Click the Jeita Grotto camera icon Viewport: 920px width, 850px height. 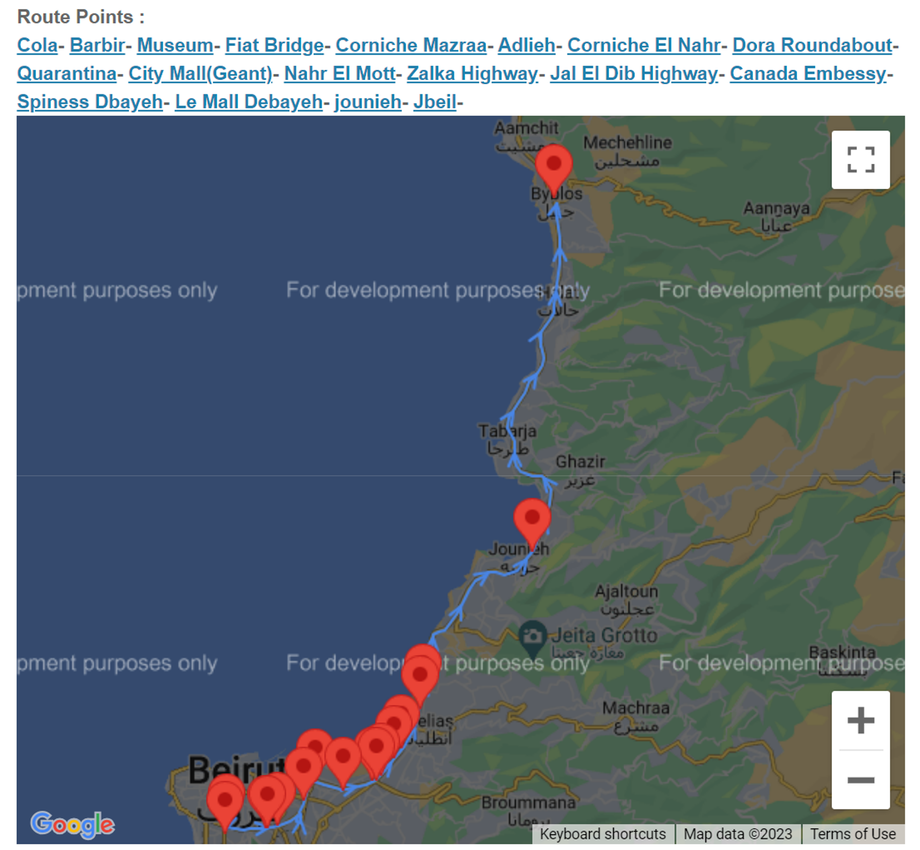tap(533, 638)
